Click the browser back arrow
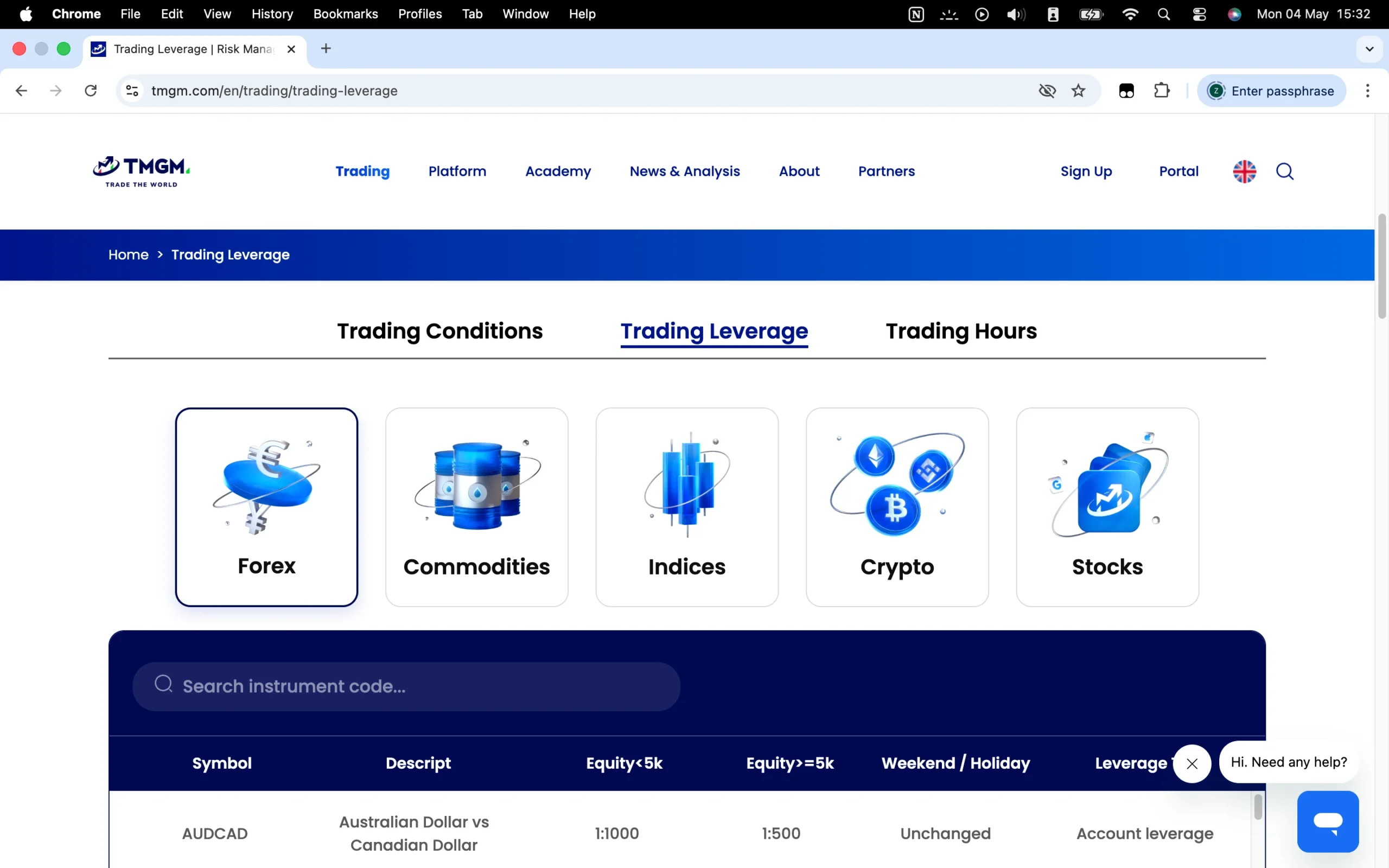The height and width of the screenshot is (868, 1389). (21, 91)
